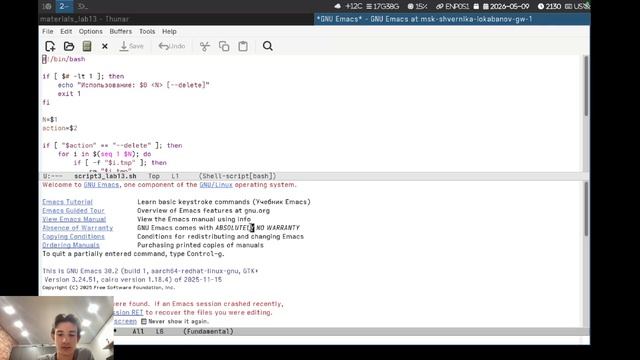Click the GNU/Linux link in welcome line
Image resolution: width=640 pixels, height=360 pixels.
[216, 185]
